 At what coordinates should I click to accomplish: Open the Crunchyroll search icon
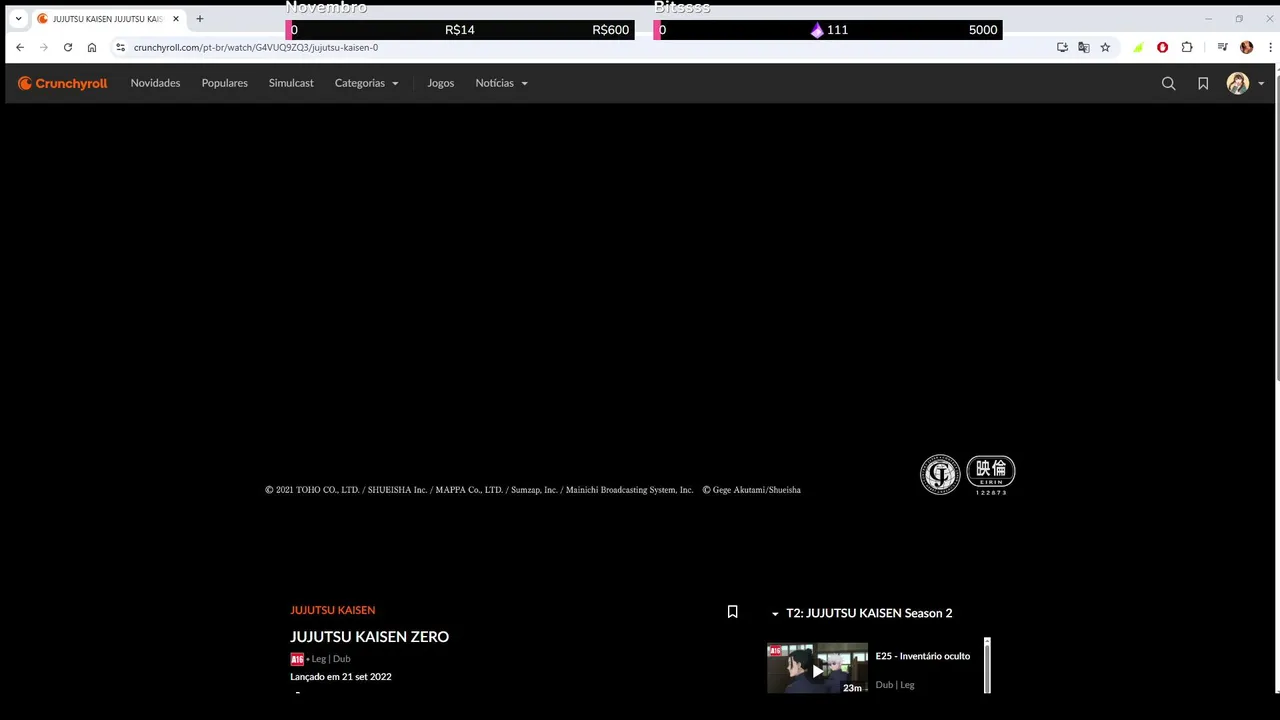pyautogui.click(x=1168, y=84)
